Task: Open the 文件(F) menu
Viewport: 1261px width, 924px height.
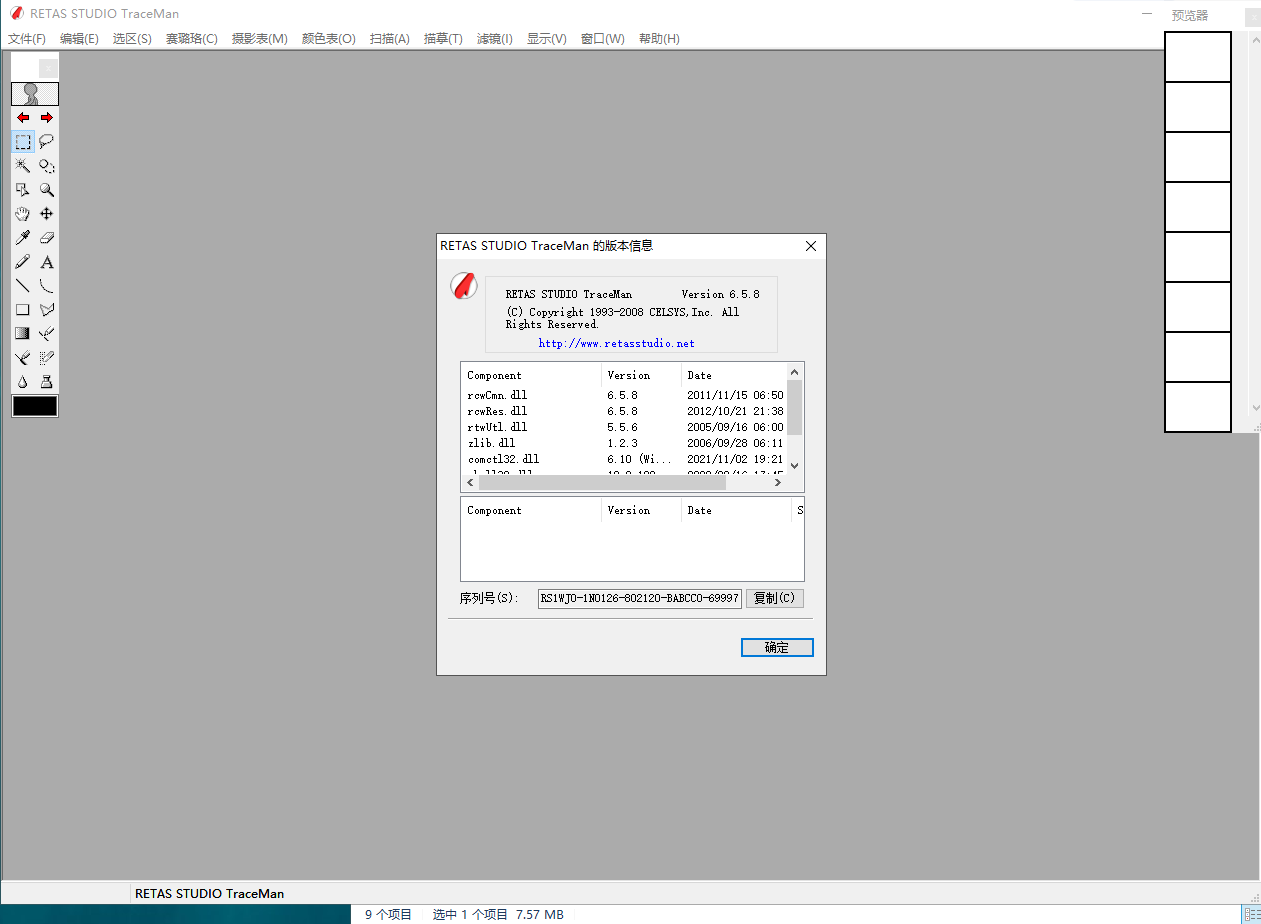Action: (x=27, y=39)
